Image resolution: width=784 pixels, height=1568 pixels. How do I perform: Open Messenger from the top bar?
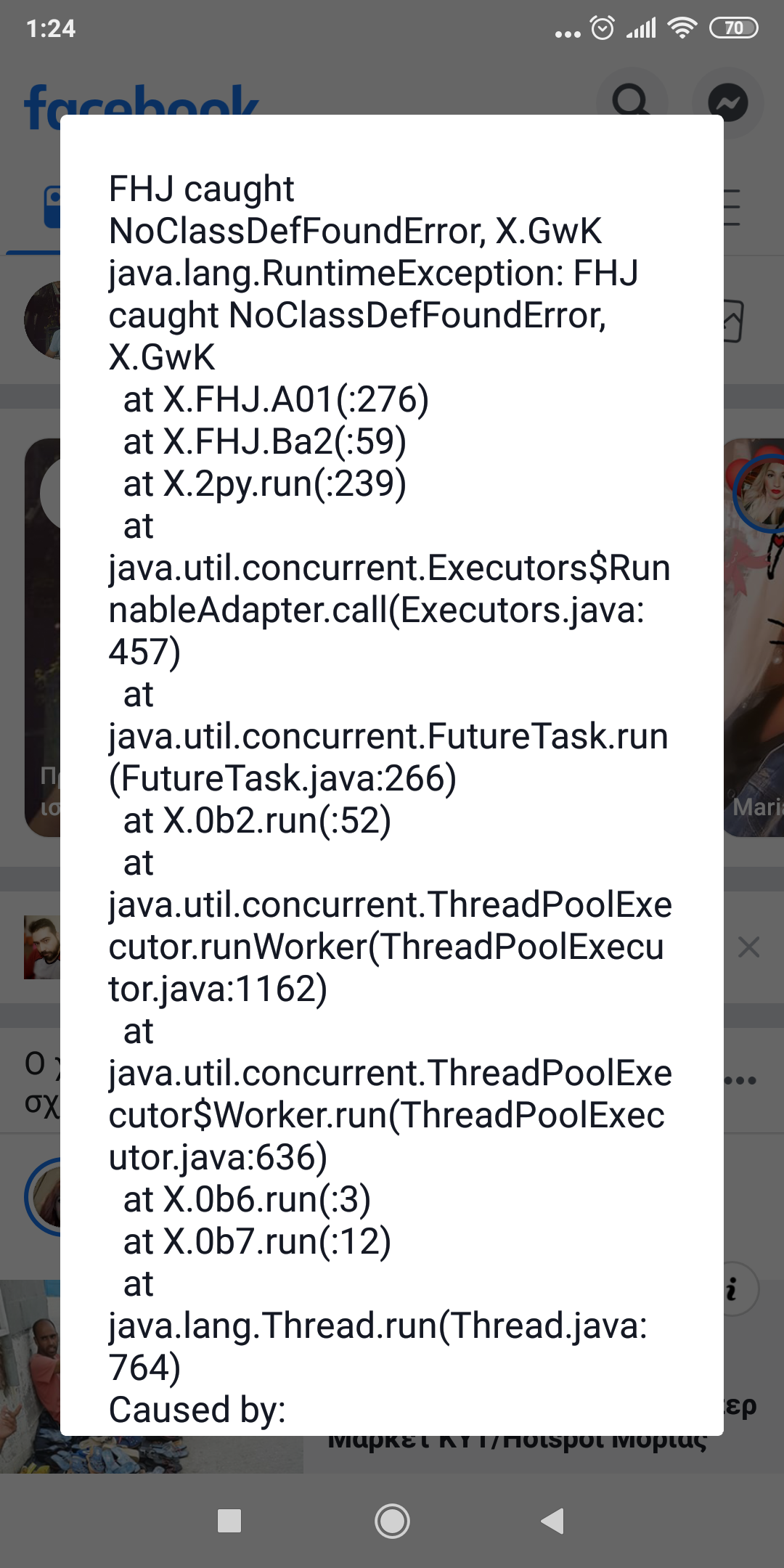[727, 102]
